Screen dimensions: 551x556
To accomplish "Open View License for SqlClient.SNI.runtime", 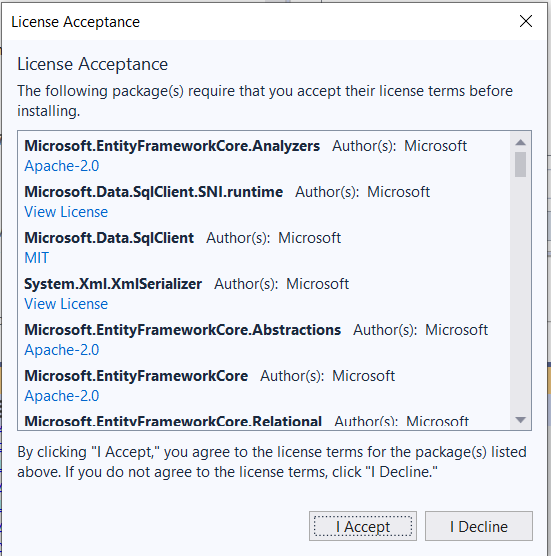I will tap(66, 212).
